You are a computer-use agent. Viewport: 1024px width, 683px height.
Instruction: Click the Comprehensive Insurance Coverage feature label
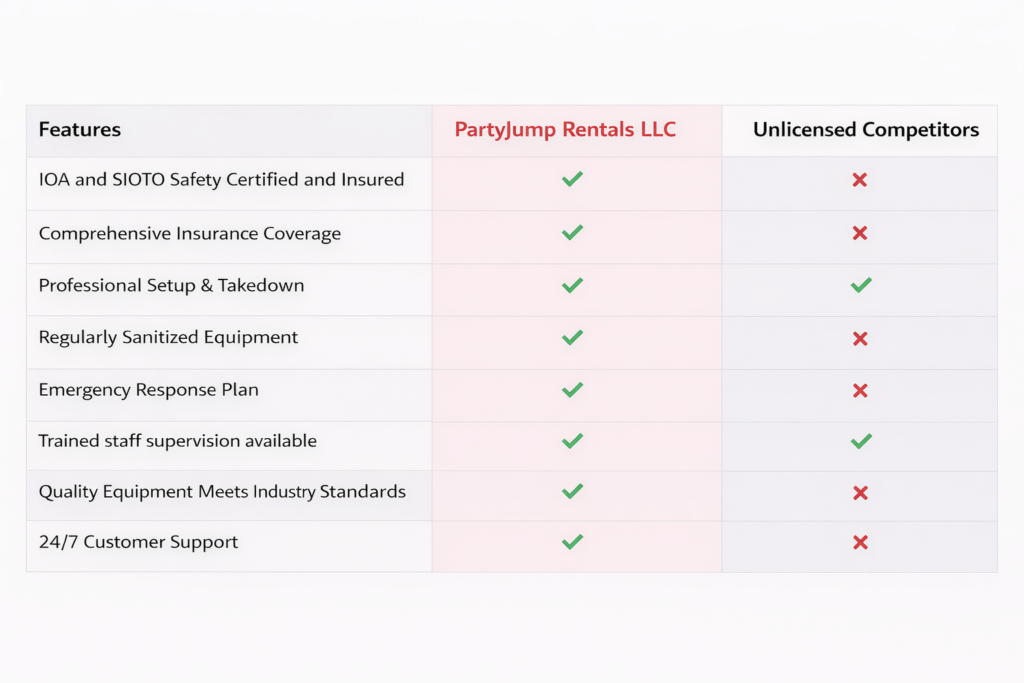[x=190, y=234]
